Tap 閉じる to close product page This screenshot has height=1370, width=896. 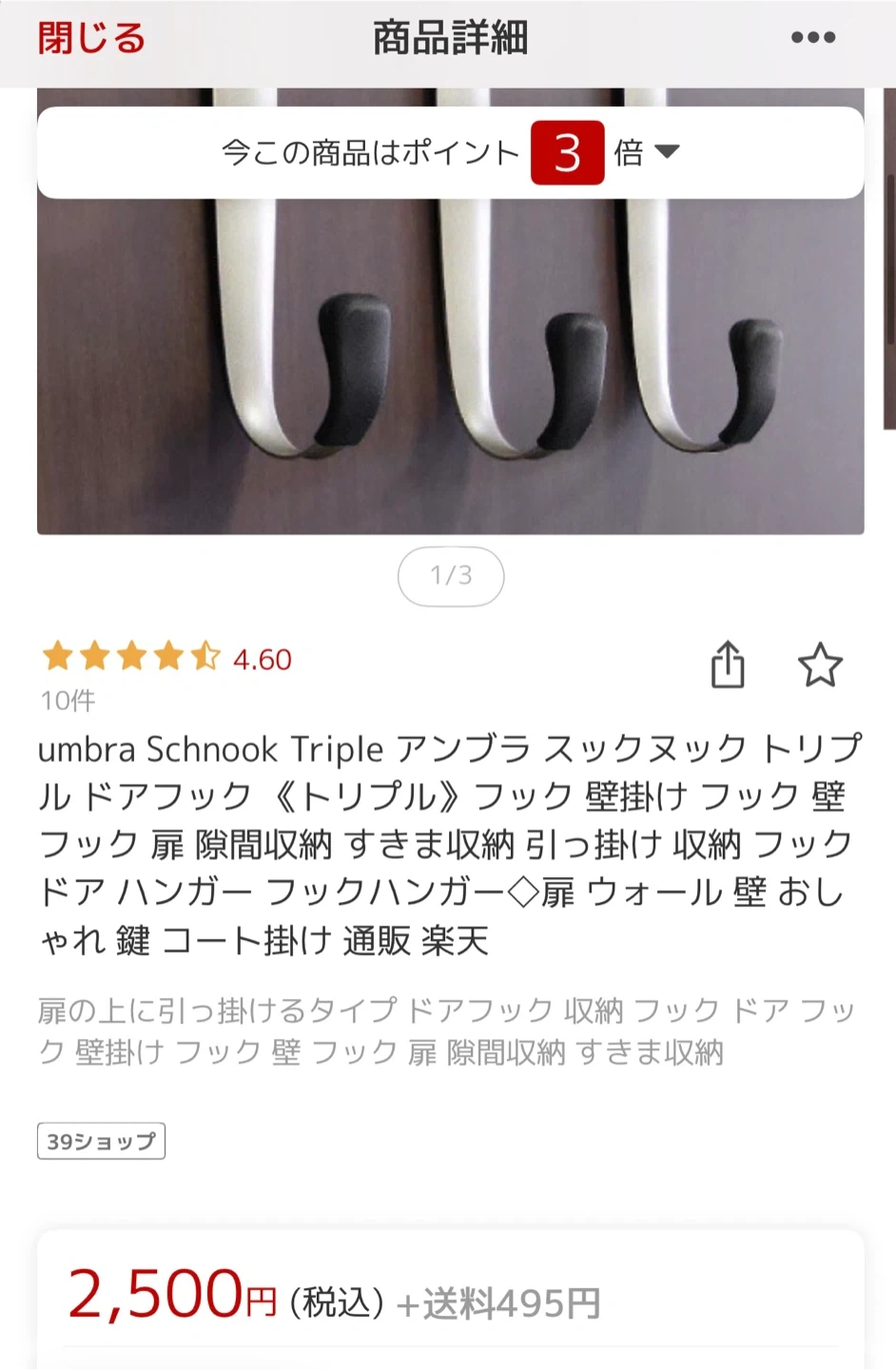click(x=92, y=38)
